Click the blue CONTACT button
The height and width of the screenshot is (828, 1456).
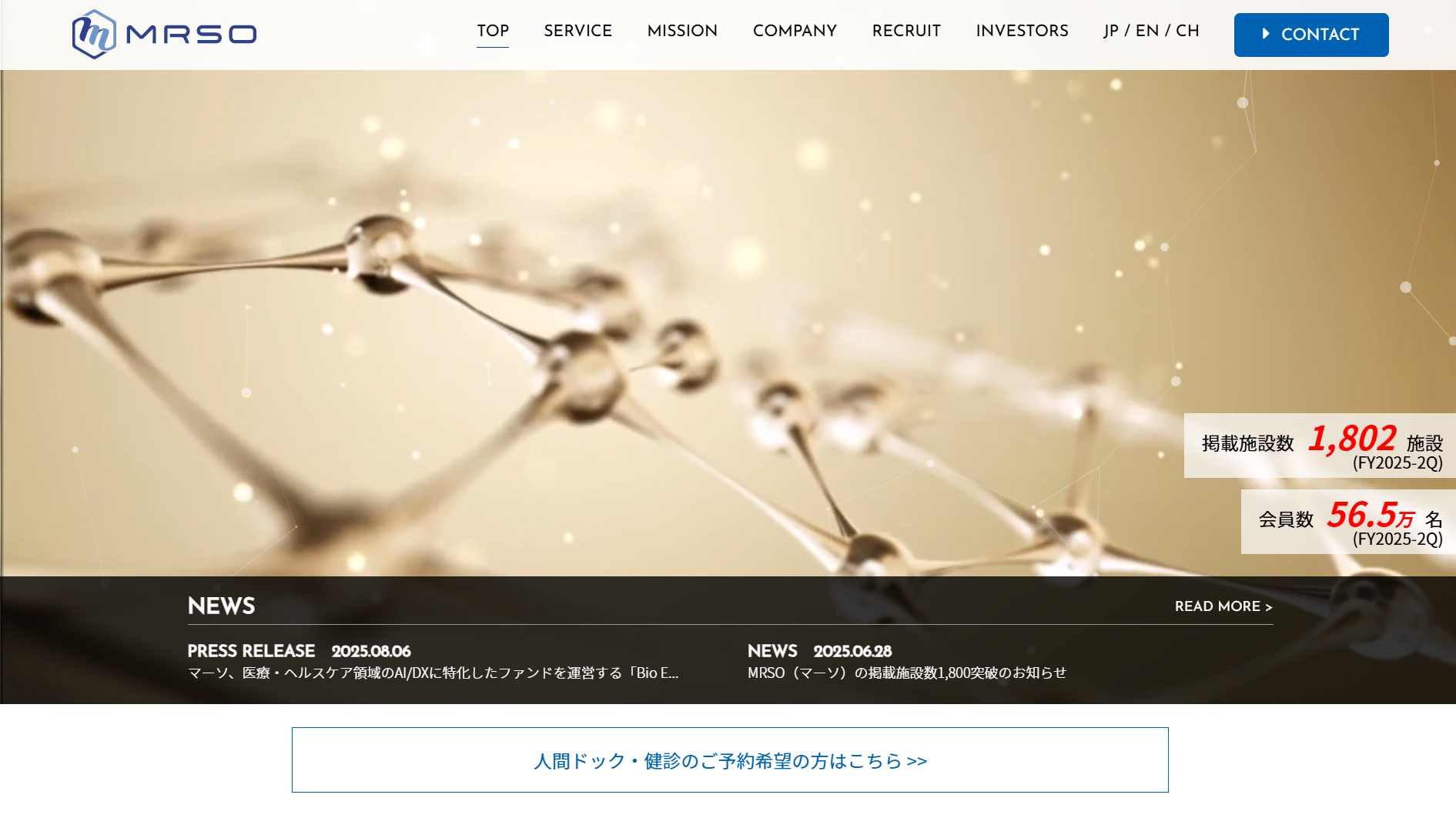tap(1310, 35)
